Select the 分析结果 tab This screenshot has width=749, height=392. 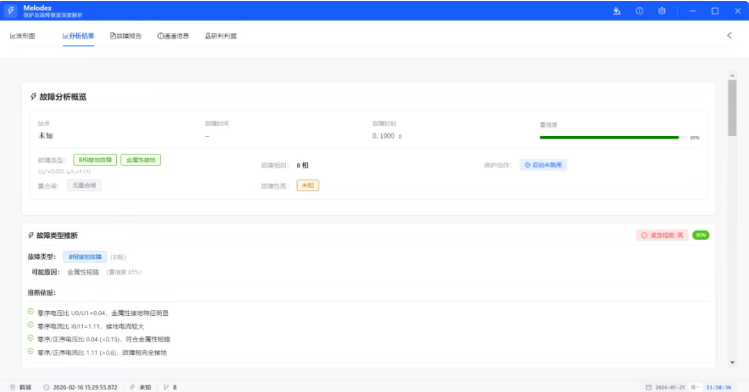coord(78,36)
